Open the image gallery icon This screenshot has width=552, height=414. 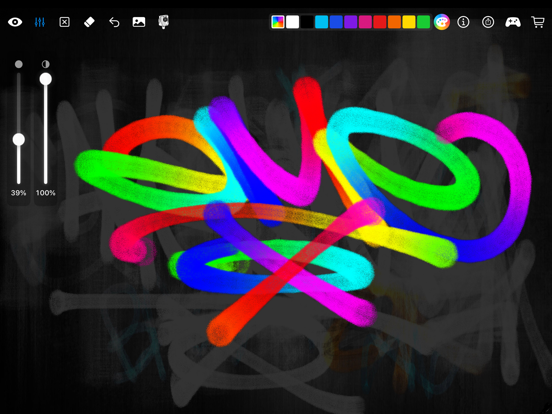tap(139, 22)
